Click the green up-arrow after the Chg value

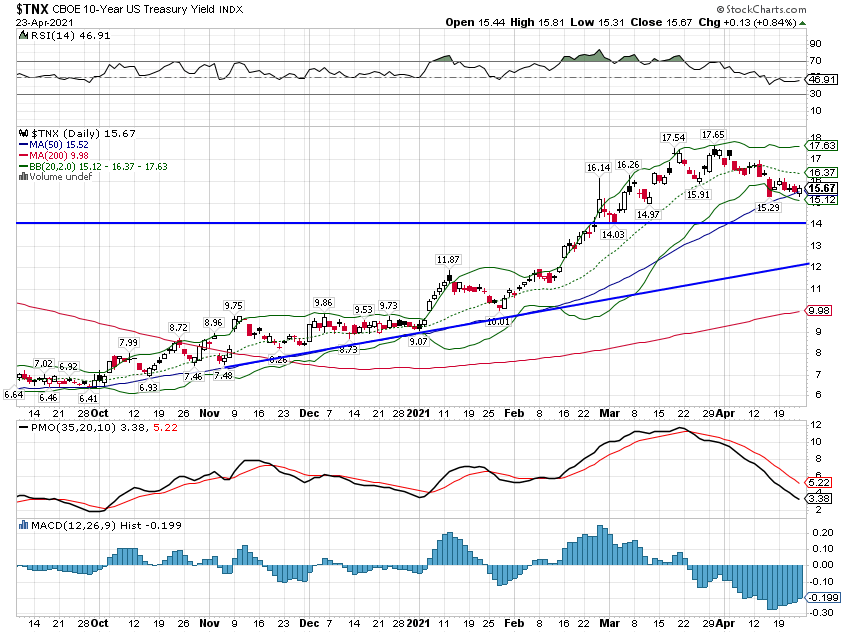coord(802,23)
